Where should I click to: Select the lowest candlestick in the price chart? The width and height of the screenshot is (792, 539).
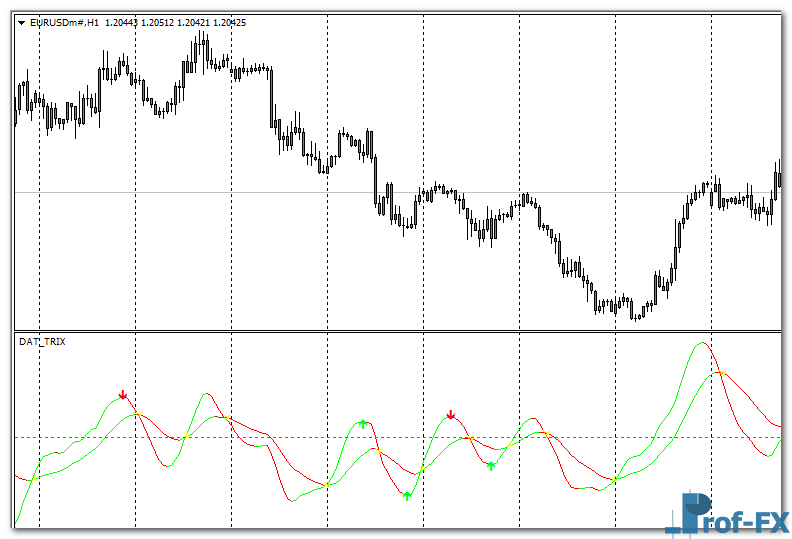coord(636,315)
